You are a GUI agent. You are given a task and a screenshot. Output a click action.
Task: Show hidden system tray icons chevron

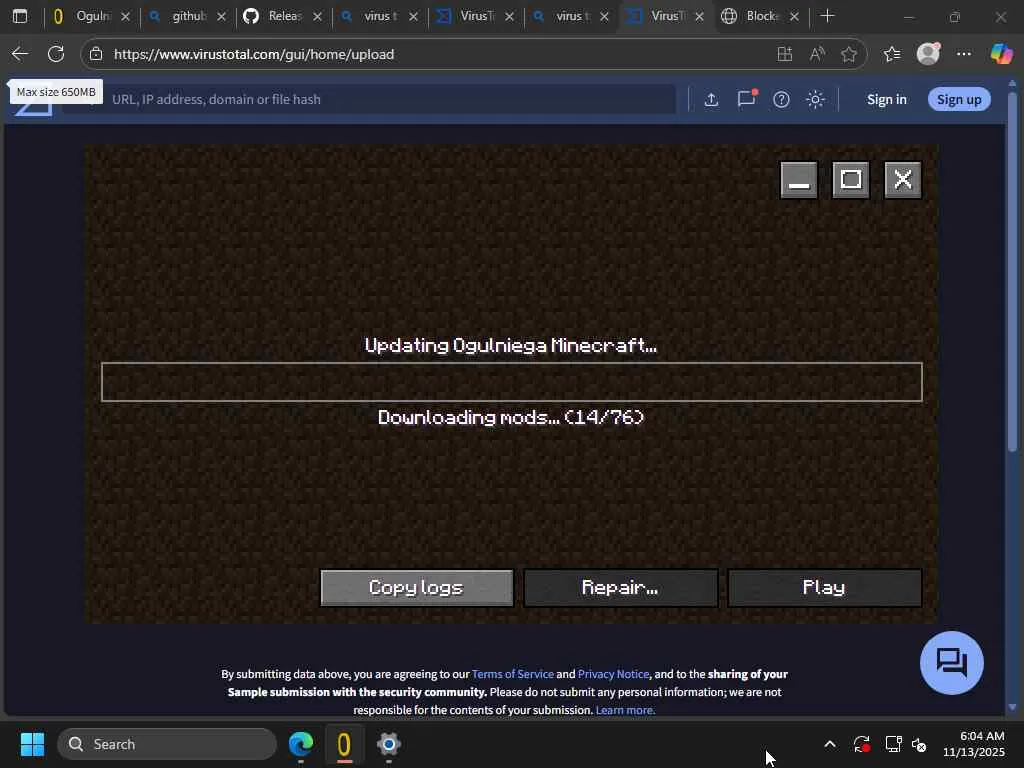[x=829, y=744]
